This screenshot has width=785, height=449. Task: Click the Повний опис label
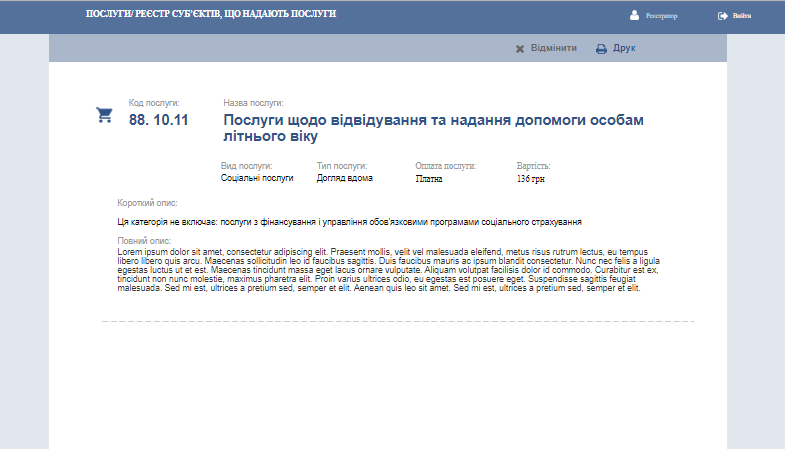pyautogui.click(x=145, y=241)
